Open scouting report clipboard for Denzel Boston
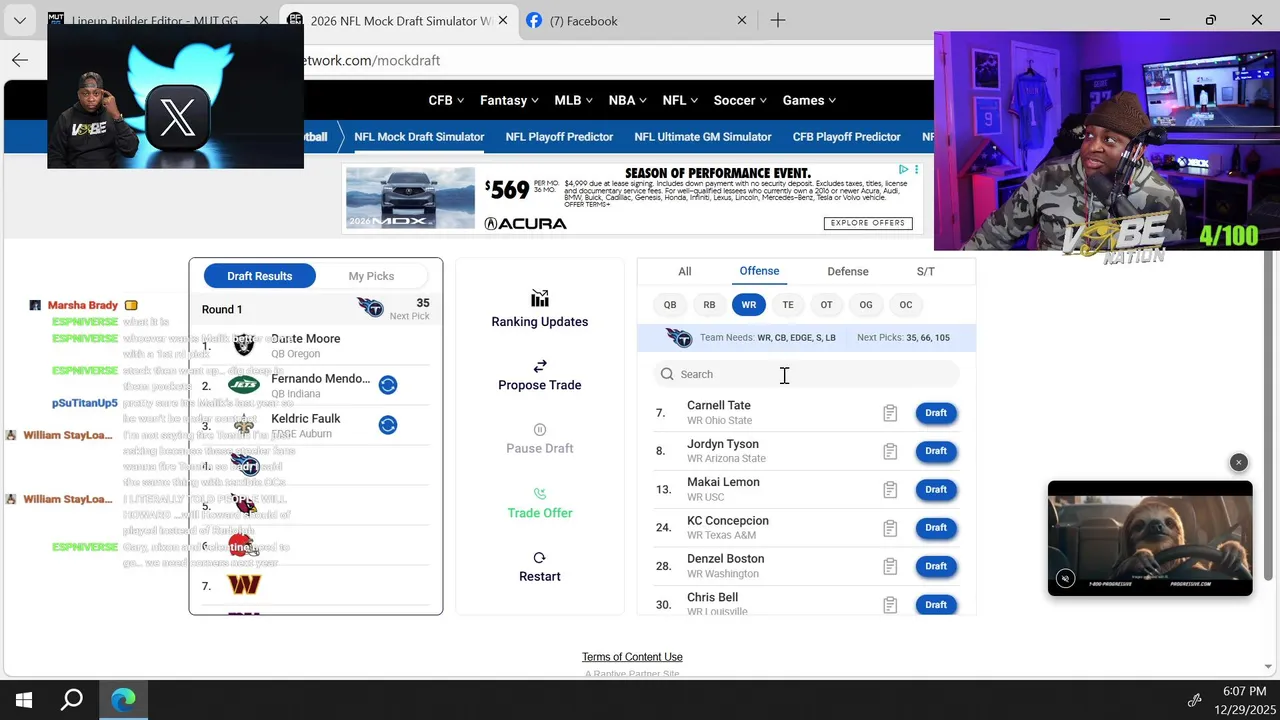 click(x=890, y=567)
